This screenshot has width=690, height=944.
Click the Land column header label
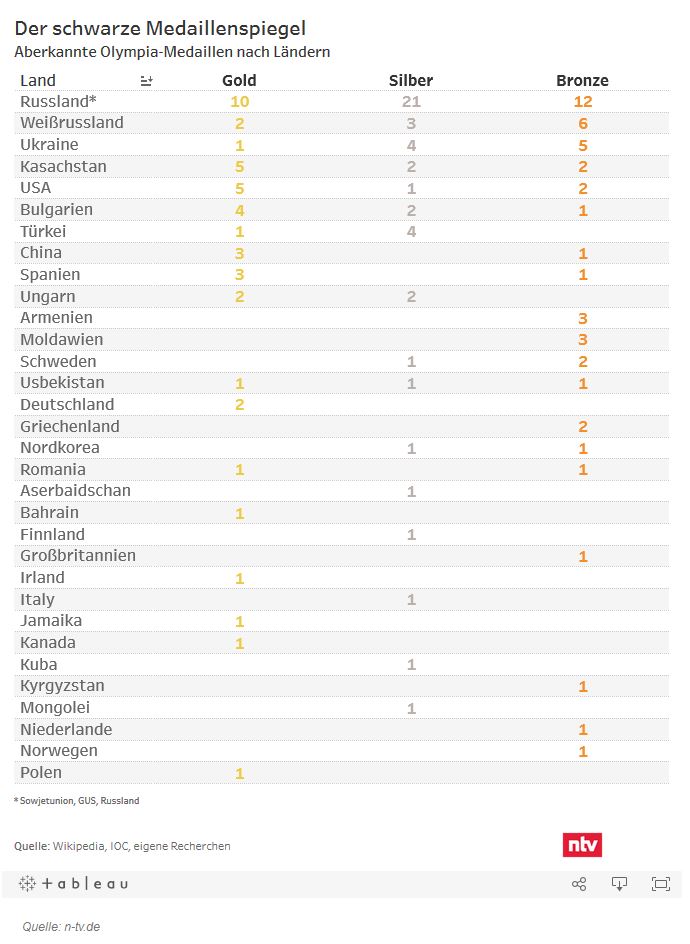coord(38,81)
